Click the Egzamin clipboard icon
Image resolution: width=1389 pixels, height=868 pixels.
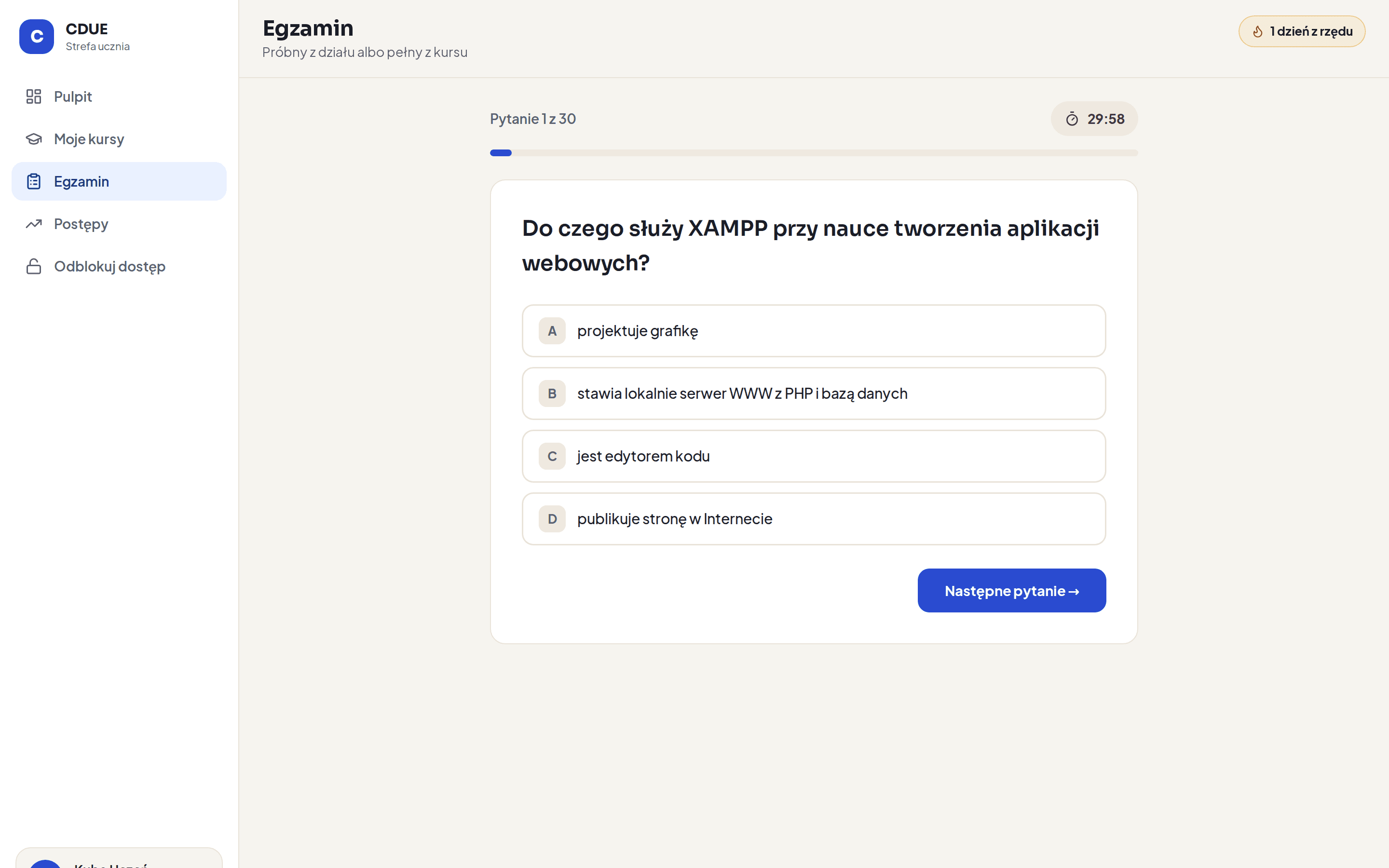tap(34, 181)
